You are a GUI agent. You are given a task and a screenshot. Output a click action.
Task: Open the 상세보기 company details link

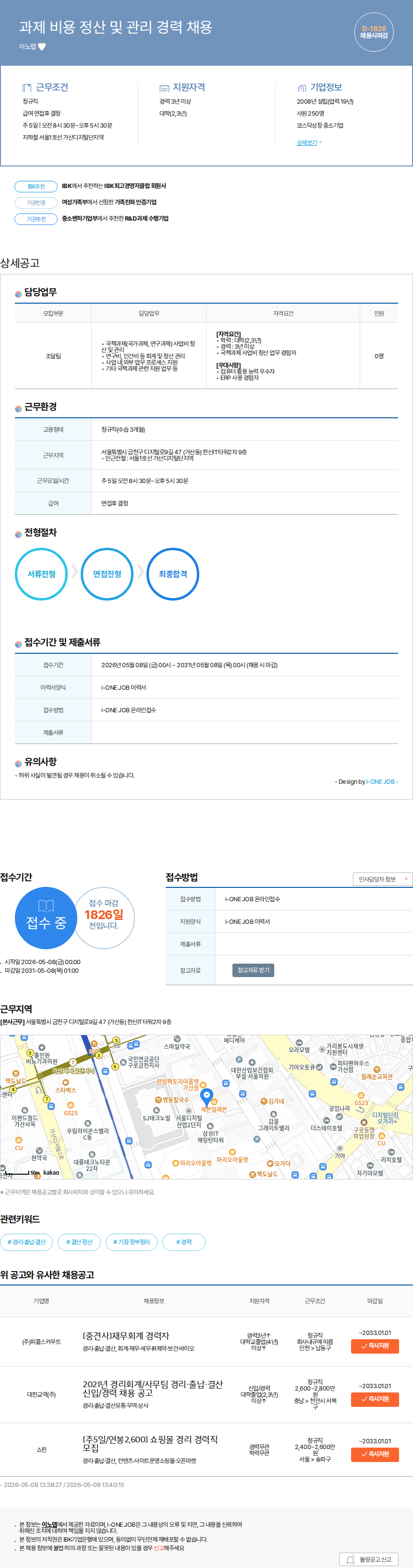[x=307, y=142]
